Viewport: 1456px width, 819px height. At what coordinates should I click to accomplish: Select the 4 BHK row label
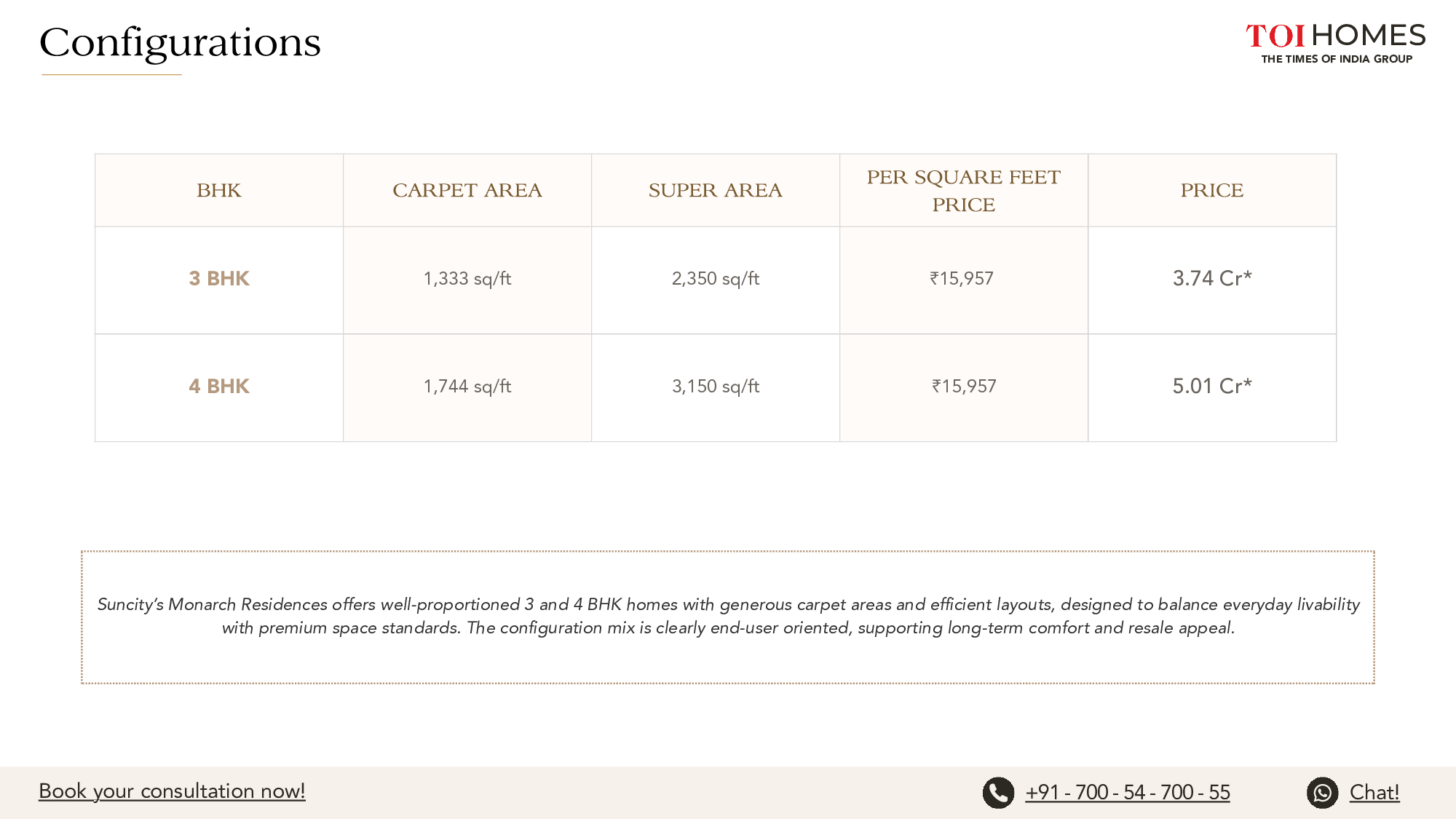(x=219, y=387)
